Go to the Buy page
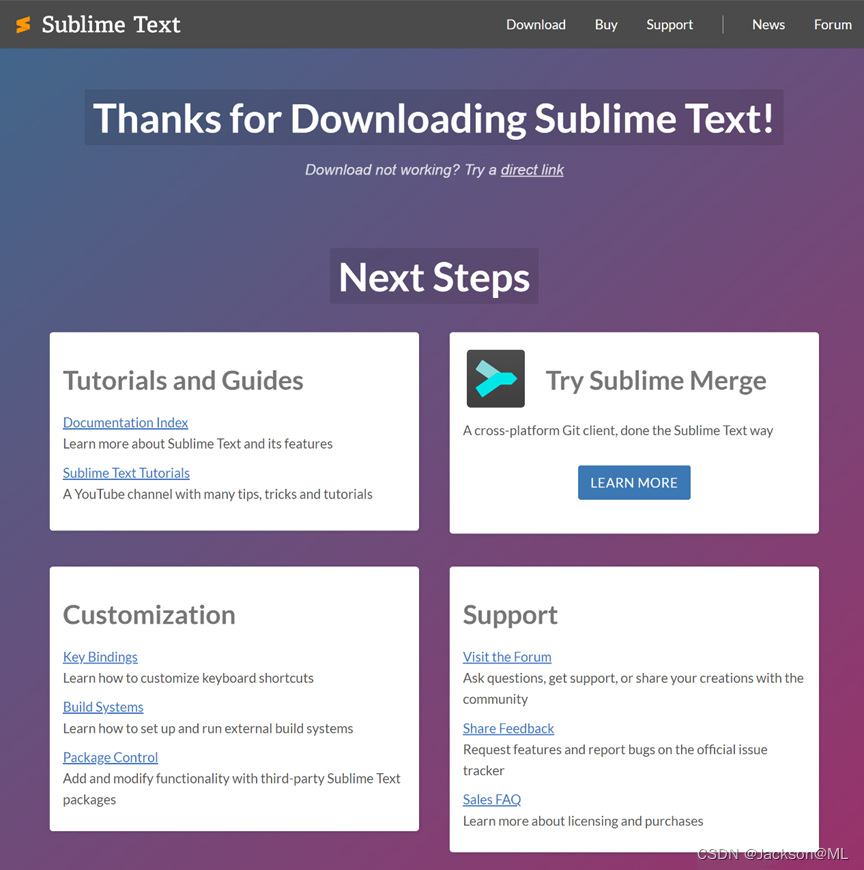Screen dimensions: 864x870 606,24
